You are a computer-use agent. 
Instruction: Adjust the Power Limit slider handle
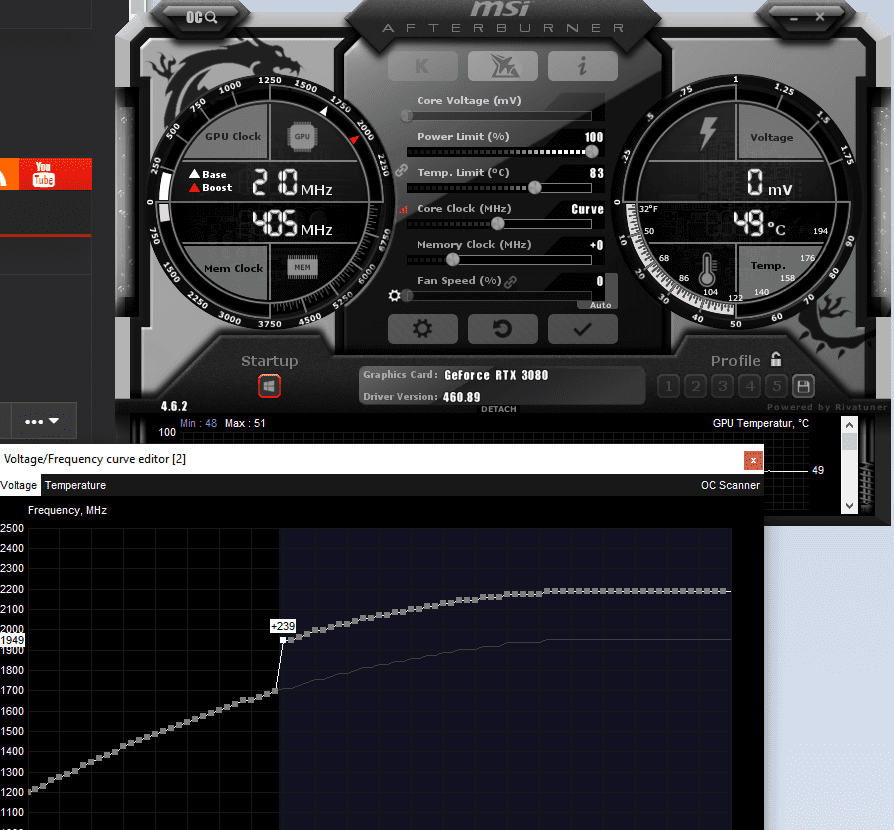[592, 152]
